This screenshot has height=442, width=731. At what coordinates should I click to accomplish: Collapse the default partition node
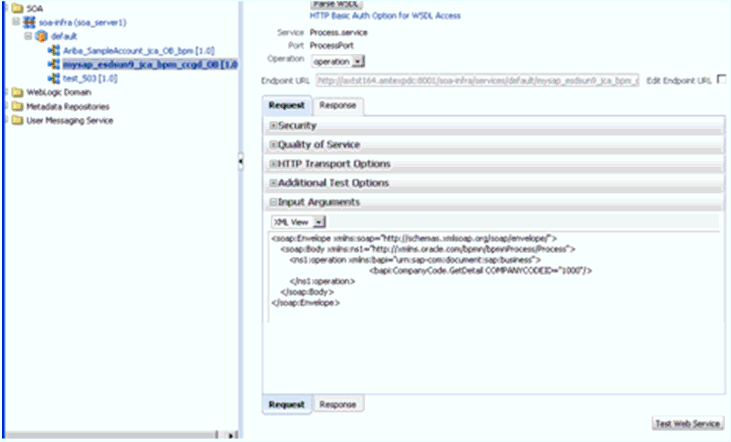[x=28, y=35]
